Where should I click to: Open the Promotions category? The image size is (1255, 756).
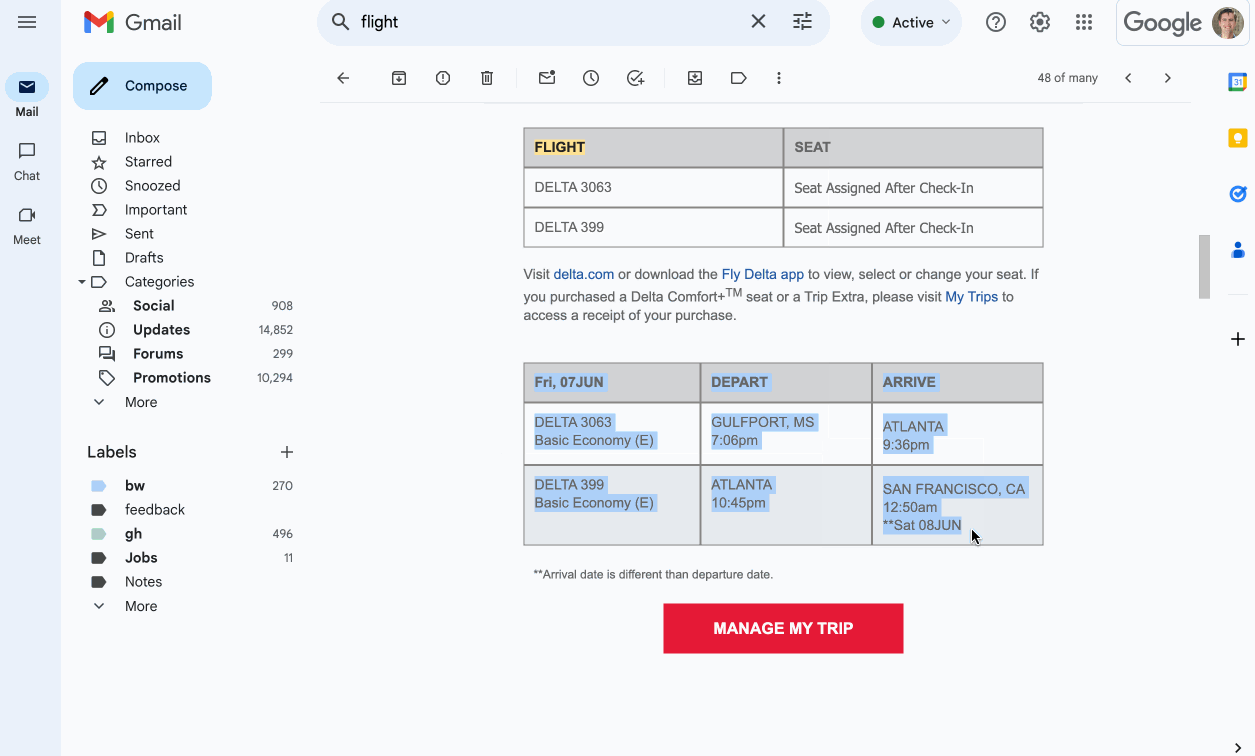point(171,378)
